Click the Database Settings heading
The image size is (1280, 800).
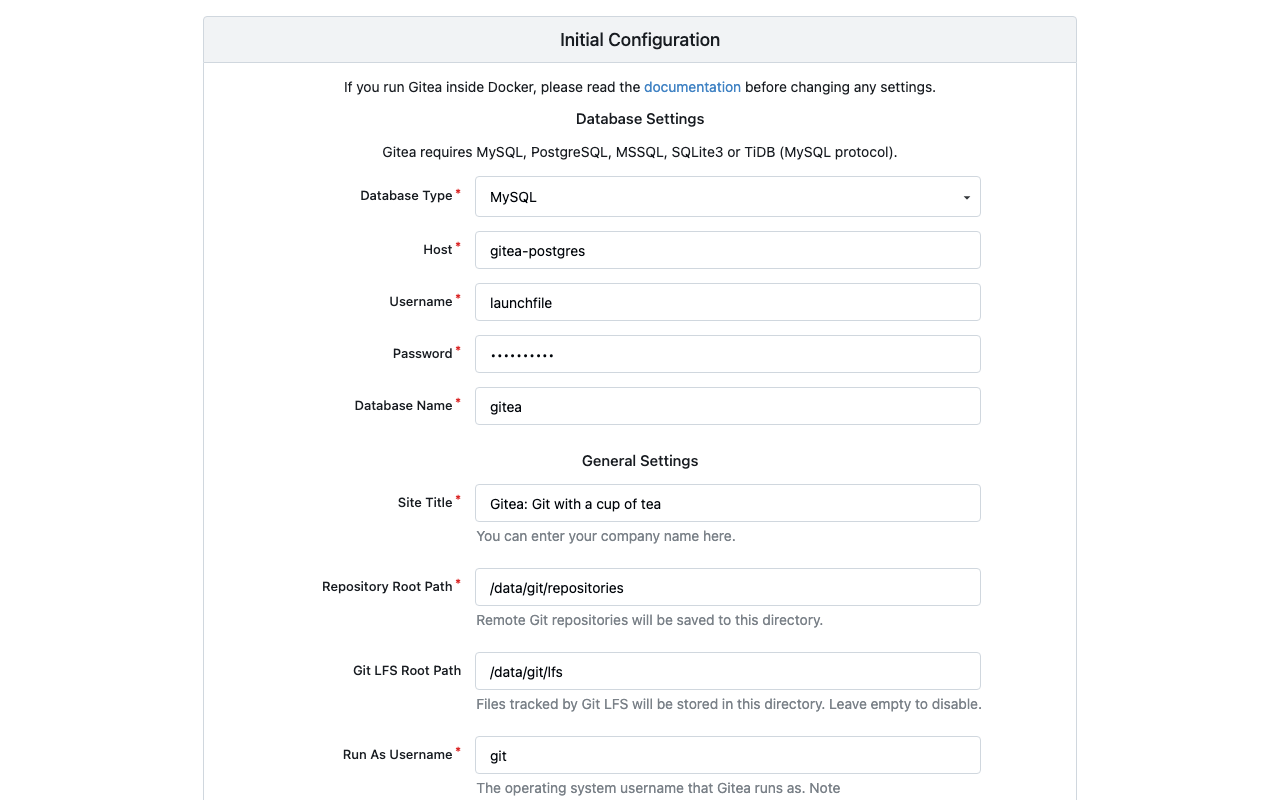(639, 118)
